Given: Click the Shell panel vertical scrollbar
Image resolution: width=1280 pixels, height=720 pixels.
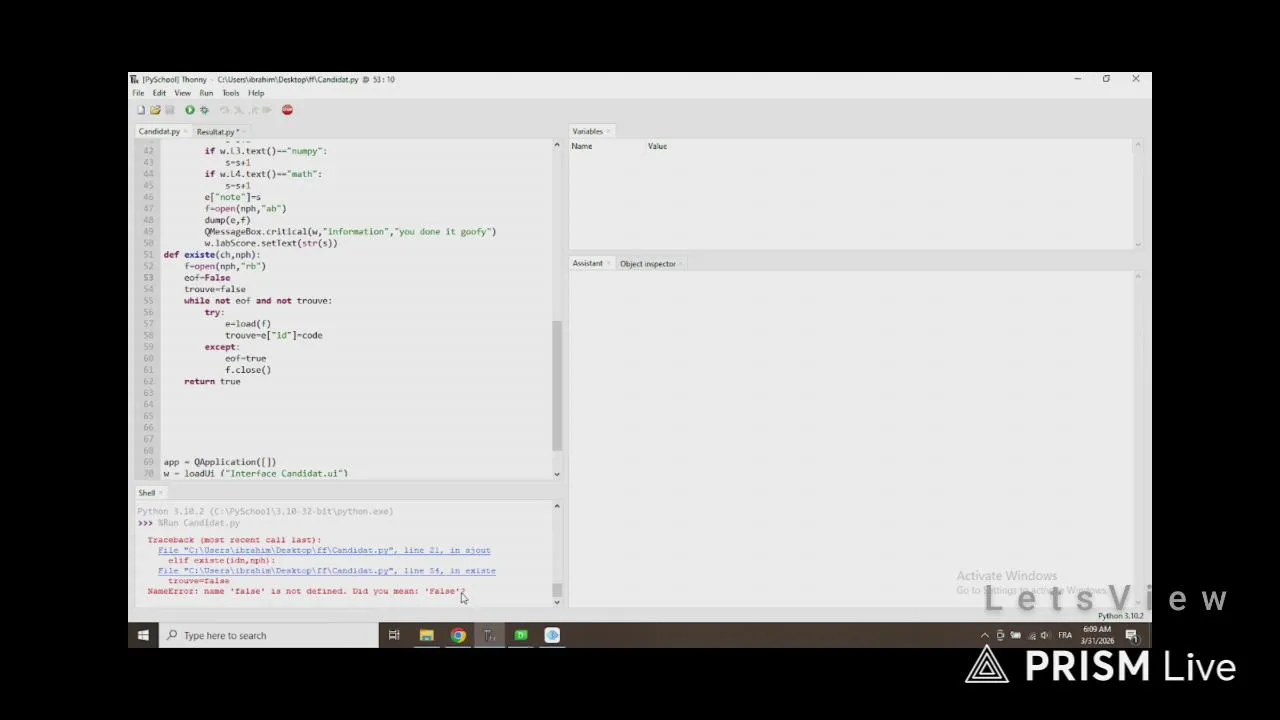Looking at the screenshot, I should [557, 590].
